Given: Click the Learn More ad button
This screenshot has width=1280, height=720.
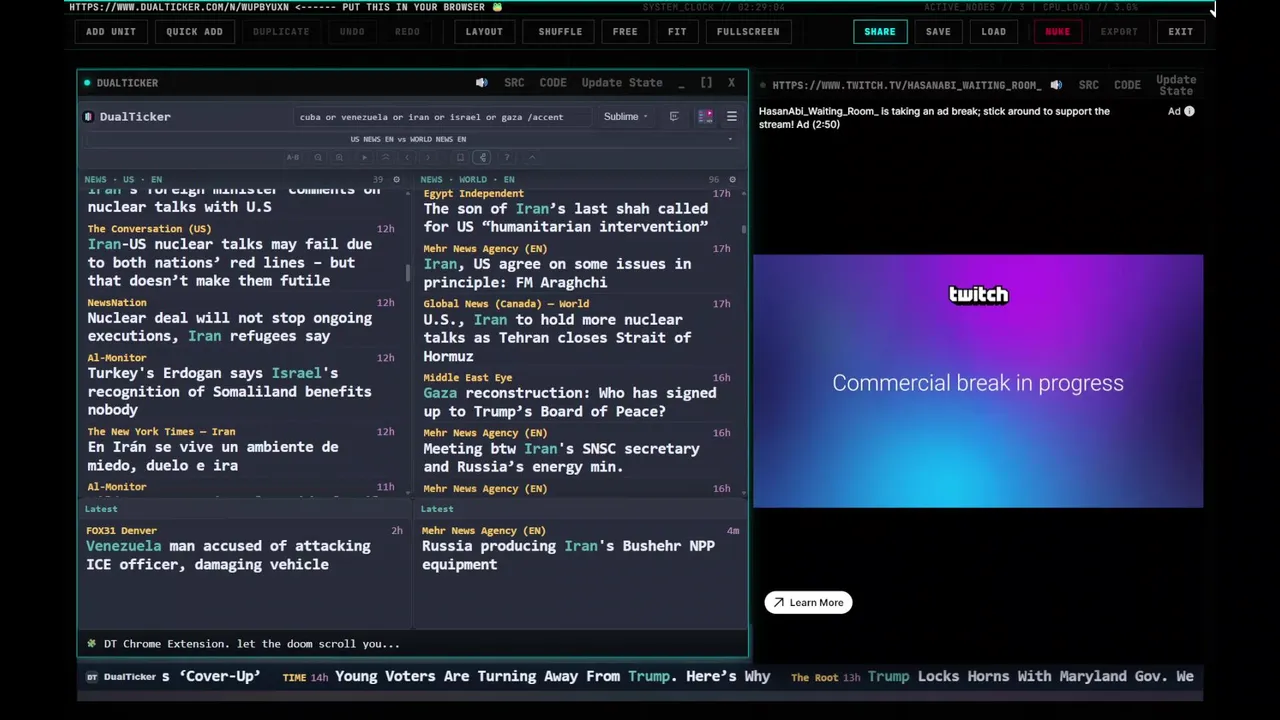Looking at the screenshot, I should pos(808,603).
